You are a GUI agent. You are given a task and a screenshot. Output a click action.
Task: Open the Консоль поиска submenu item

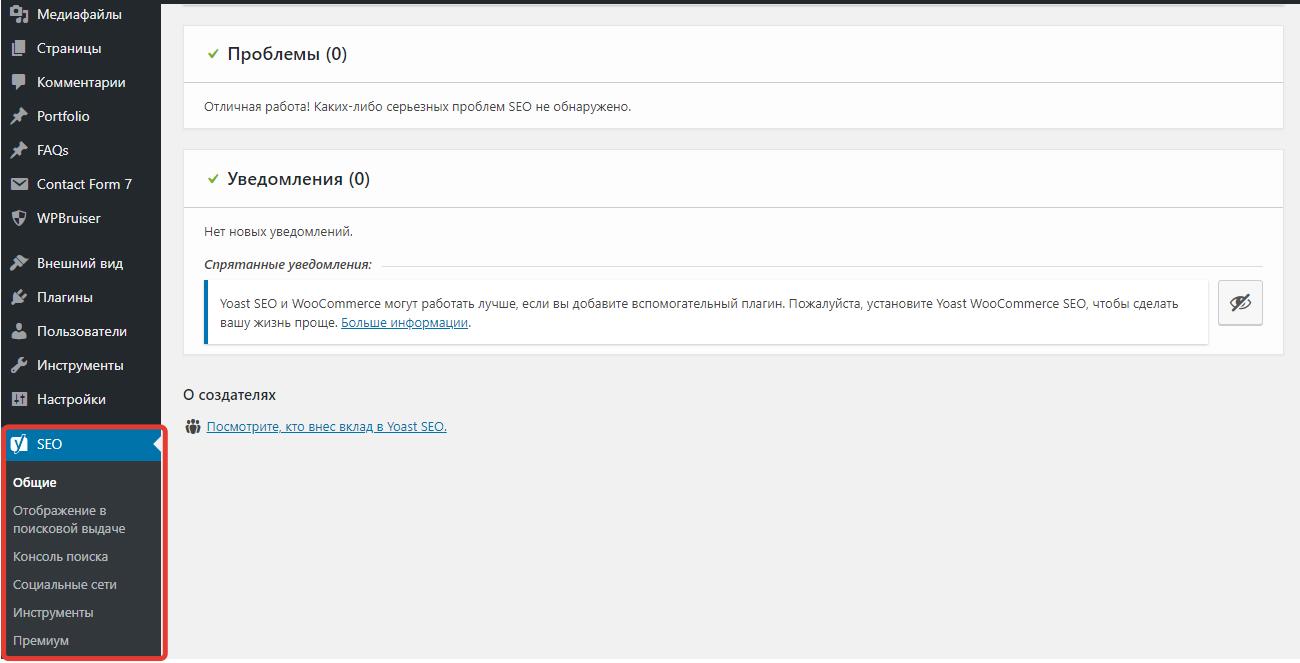point(60,557)
